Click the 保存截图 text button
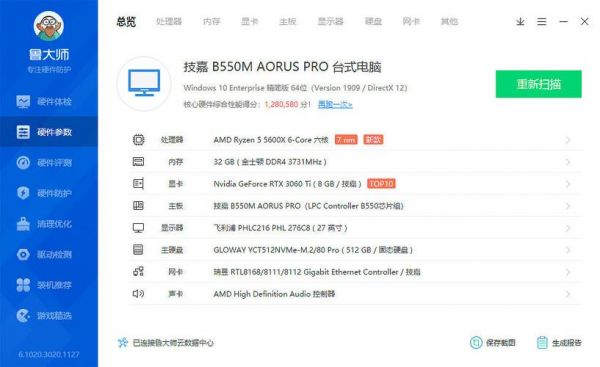600x367 pixels. tap(501, 343)
